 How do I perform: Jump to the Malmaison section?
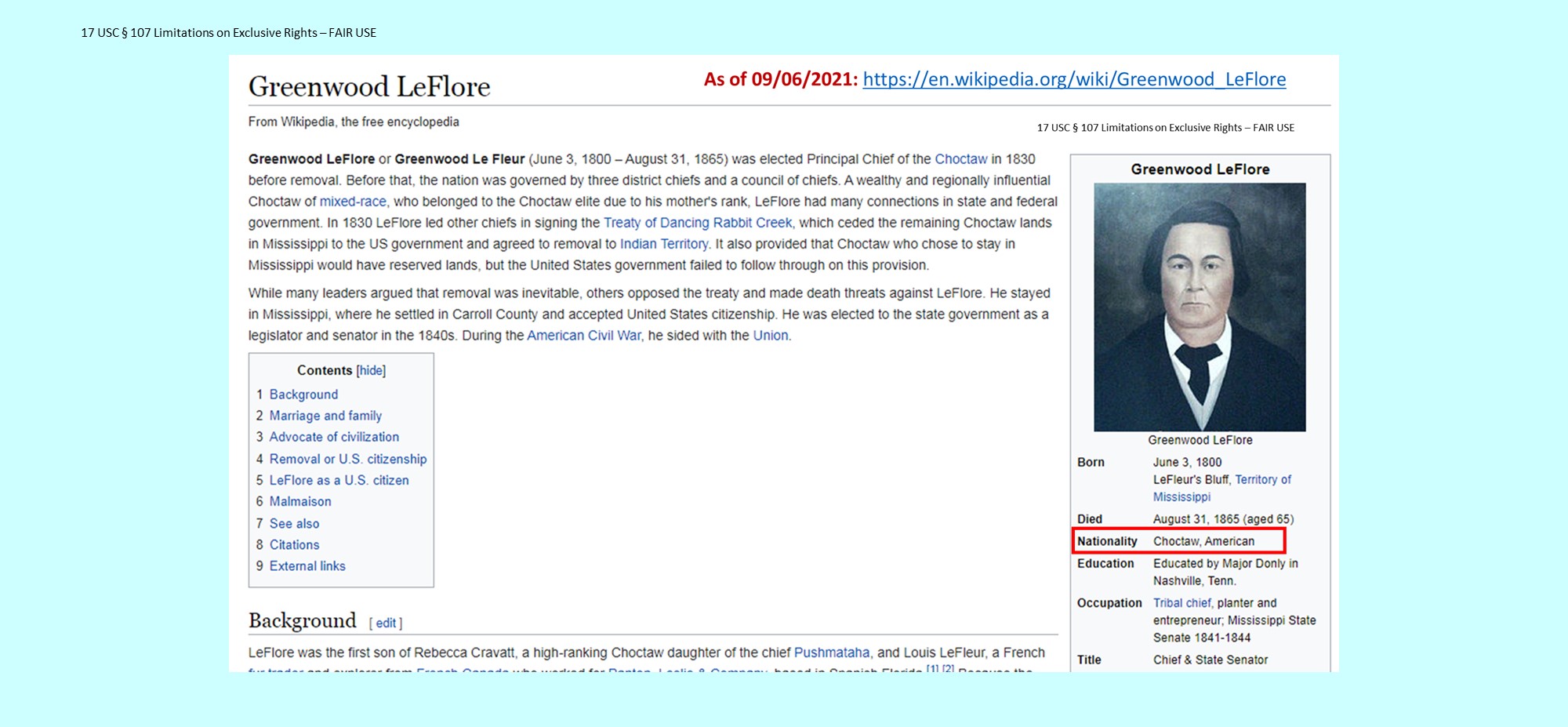click(300, 501)
